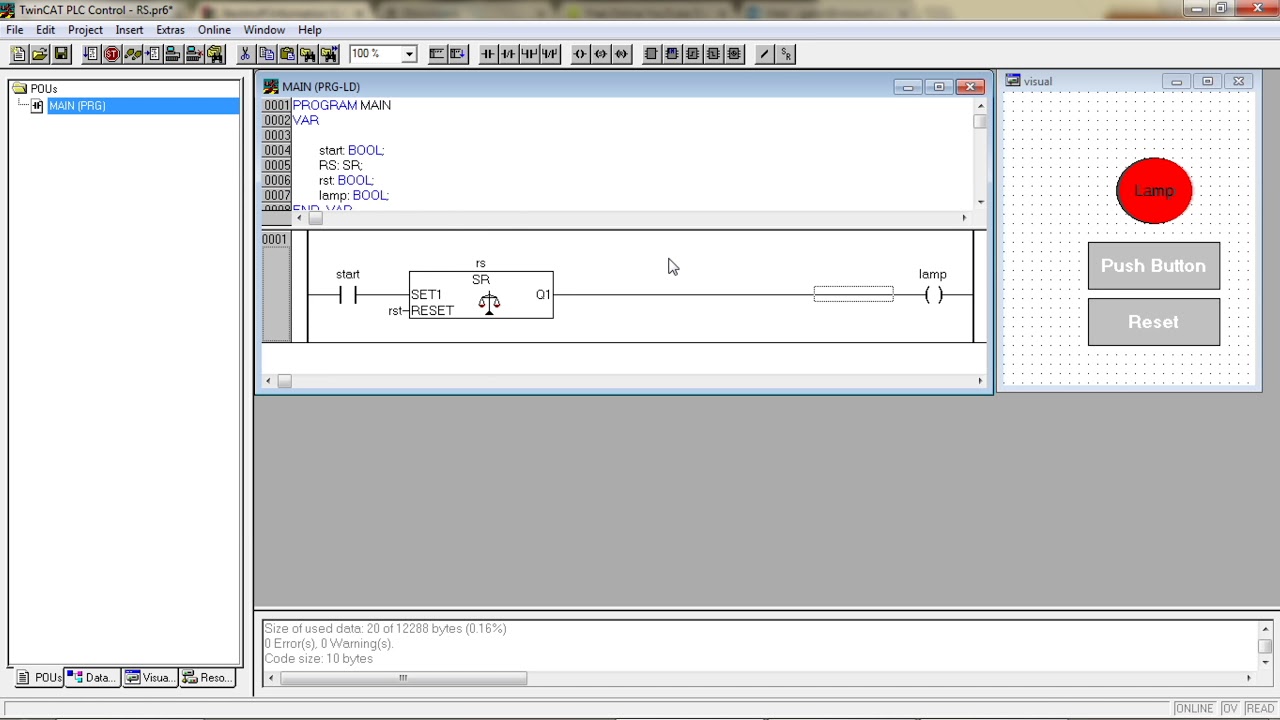
Task: Open the Window menu
Action: click(264, 30)
